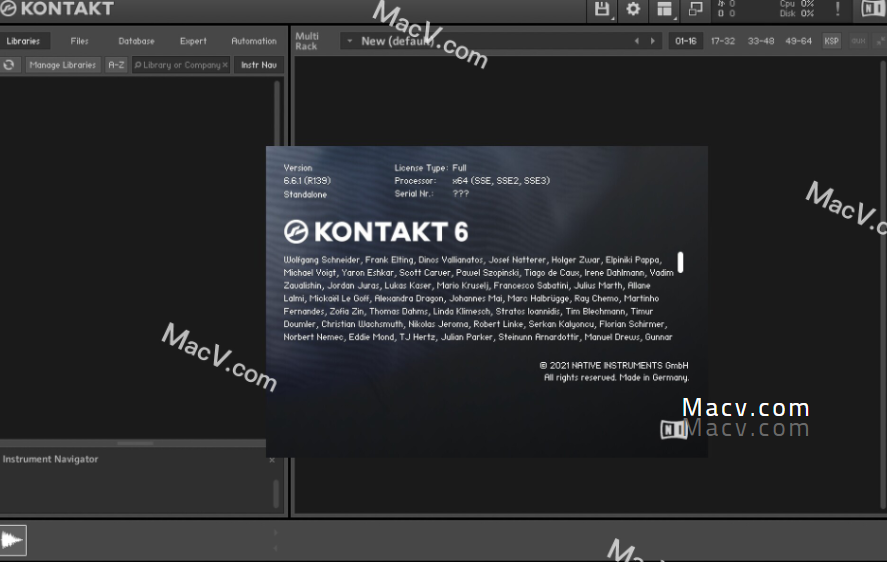The height and width of the screenshot is (562, 887).
Task: Click the Manage Libraries button
Action: click(62, 65)
